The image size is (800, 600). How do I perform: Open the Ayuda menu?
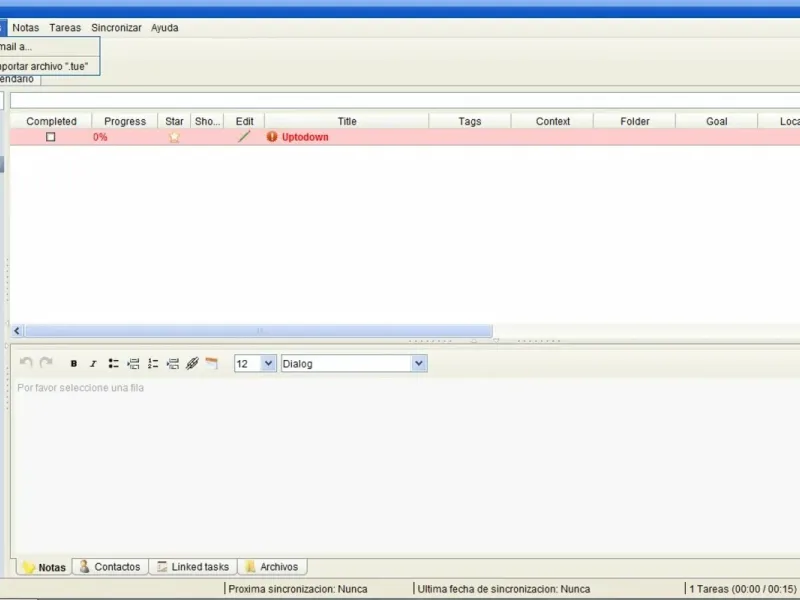164,28
